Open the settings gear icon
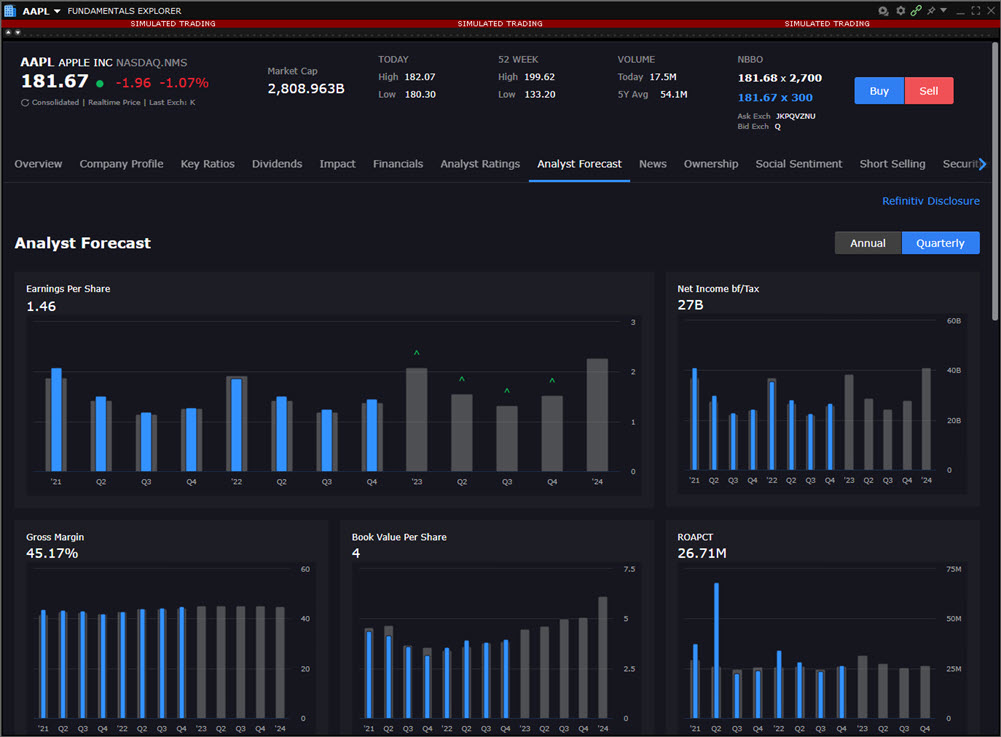This screenshot has height=737, width=1001. coord(900,11)
